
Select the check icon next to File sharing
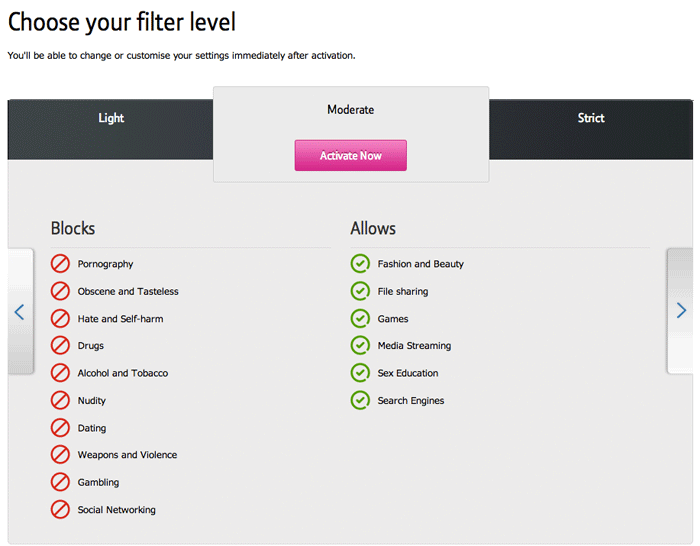360,291
